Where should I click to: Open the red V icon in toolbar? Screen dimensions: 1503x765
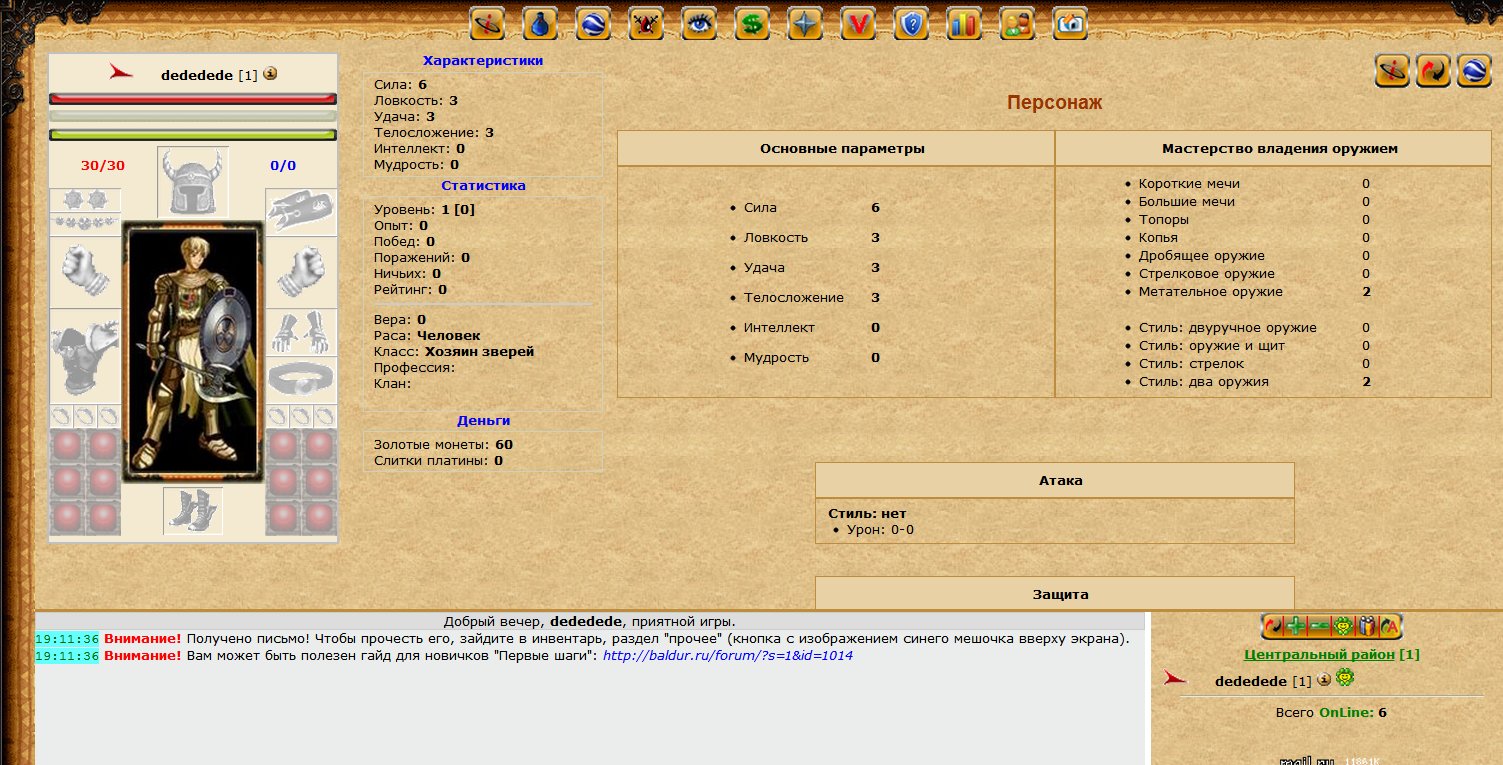pyautogui.click(x=857, y=24)
